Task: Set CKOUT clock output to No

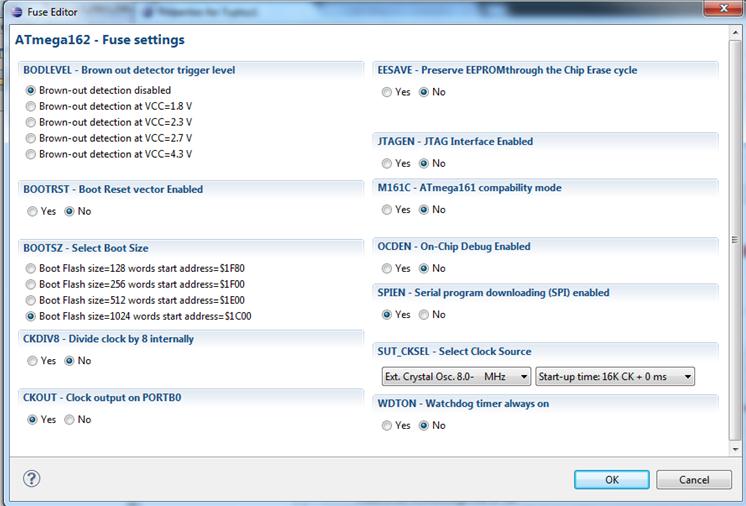Action: 69,420
